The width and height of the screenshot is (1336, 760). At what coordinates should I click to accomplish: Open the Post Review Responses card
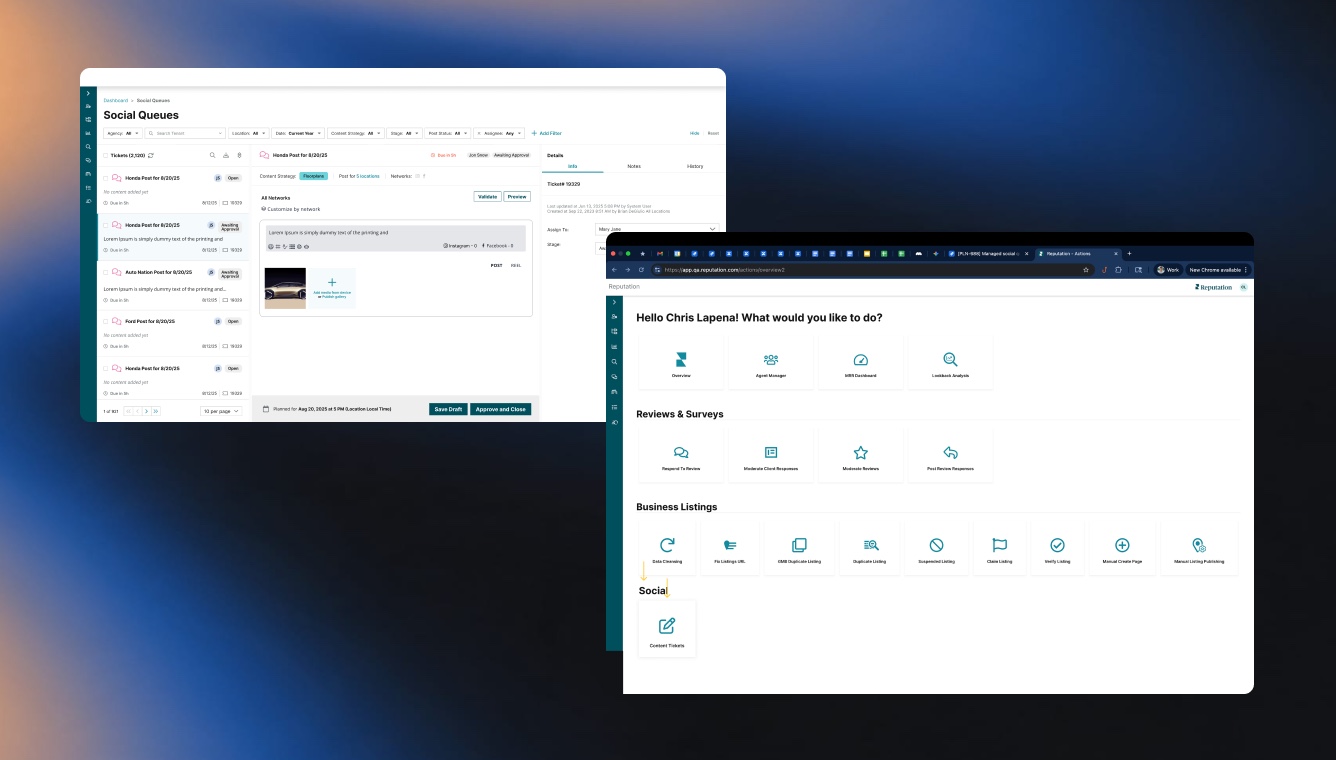[950, 456]
